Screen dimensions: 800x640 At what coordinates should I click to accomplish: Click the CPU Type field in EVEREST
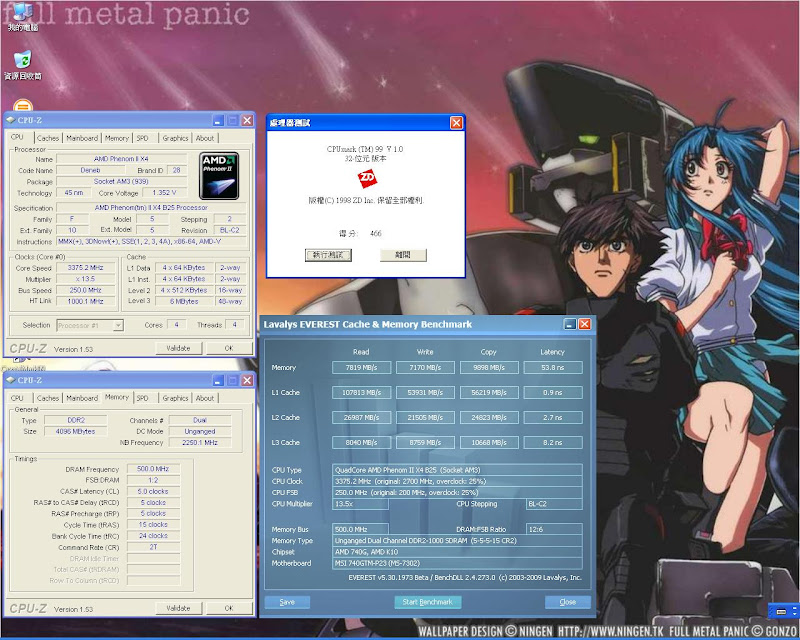(x=457, y=470)
